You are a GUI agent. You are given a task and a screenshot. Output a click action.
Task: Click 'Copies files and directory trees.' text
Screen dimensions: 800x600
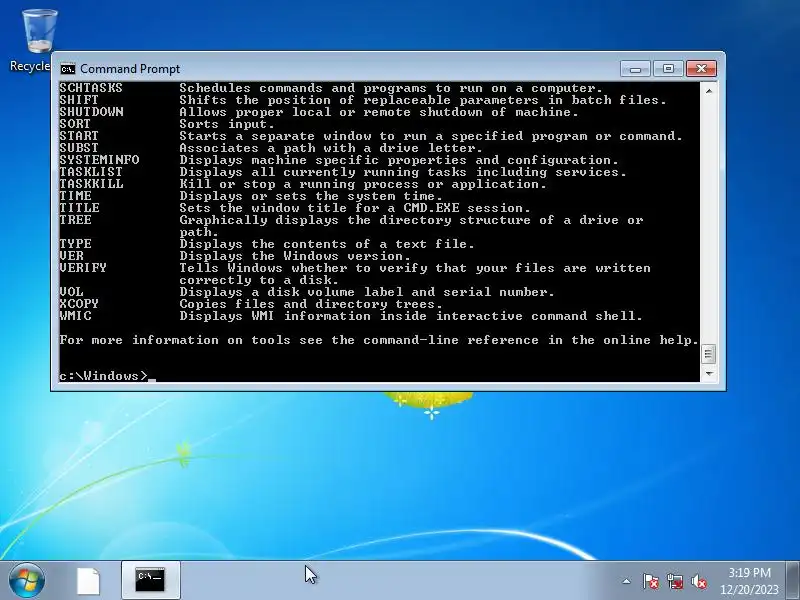(x=311, y=304)
